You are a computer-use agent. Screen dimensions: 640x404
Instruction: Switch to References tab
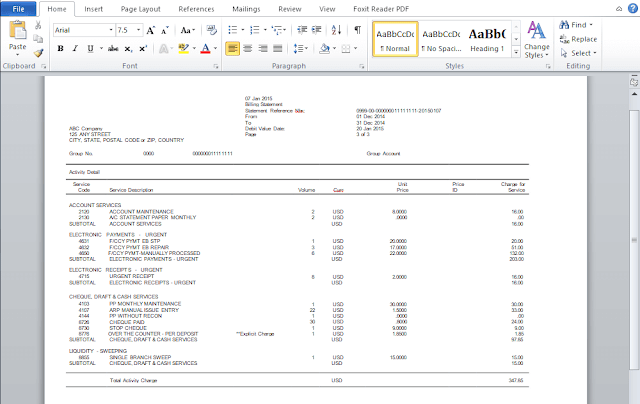[x=196, y=9]
